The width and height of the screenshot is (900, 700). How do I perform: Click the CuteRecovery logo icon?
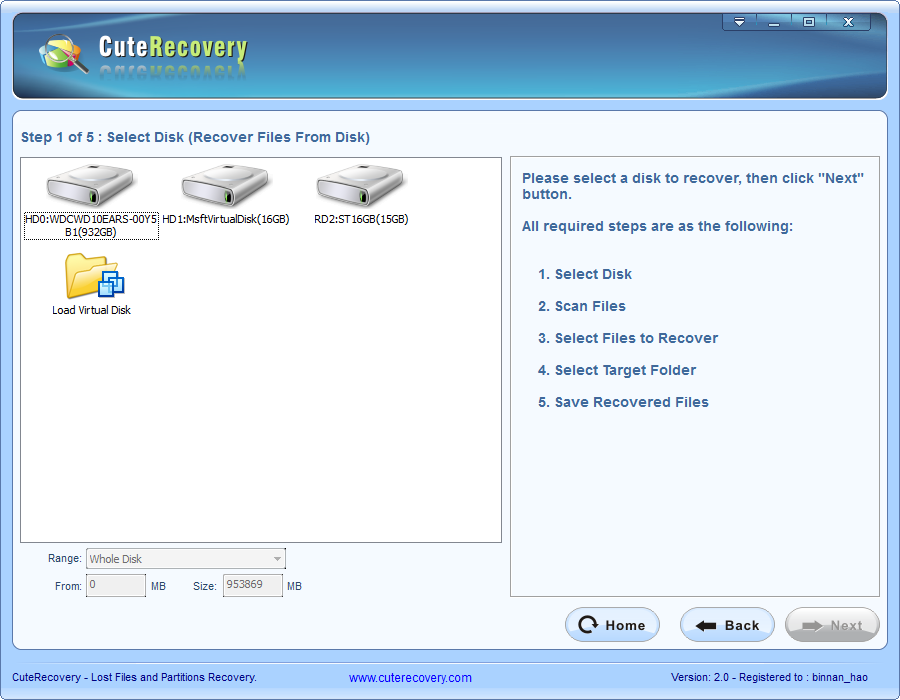click(x=63, y=53)
